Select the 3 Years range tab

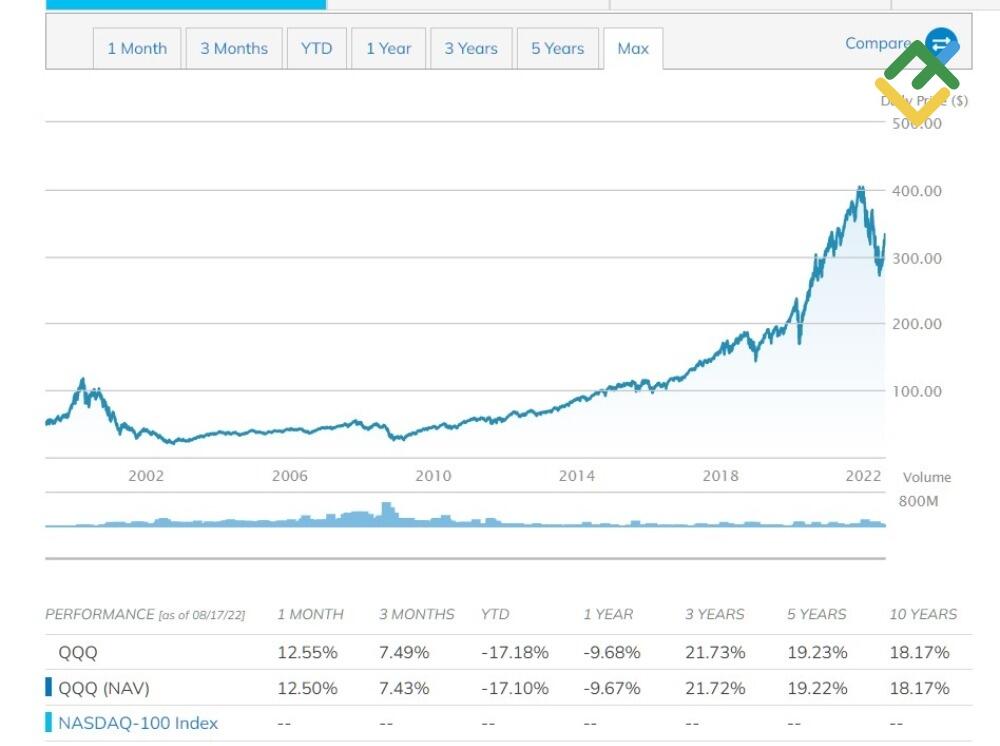pos(470,48)
